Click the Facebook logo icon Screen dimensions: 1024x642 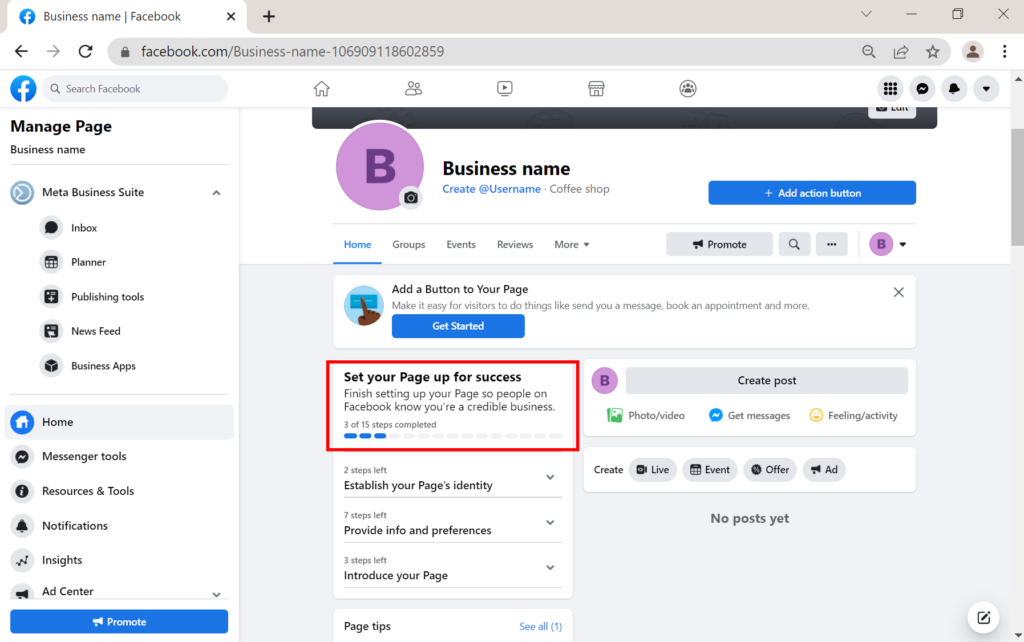[23, 89]
